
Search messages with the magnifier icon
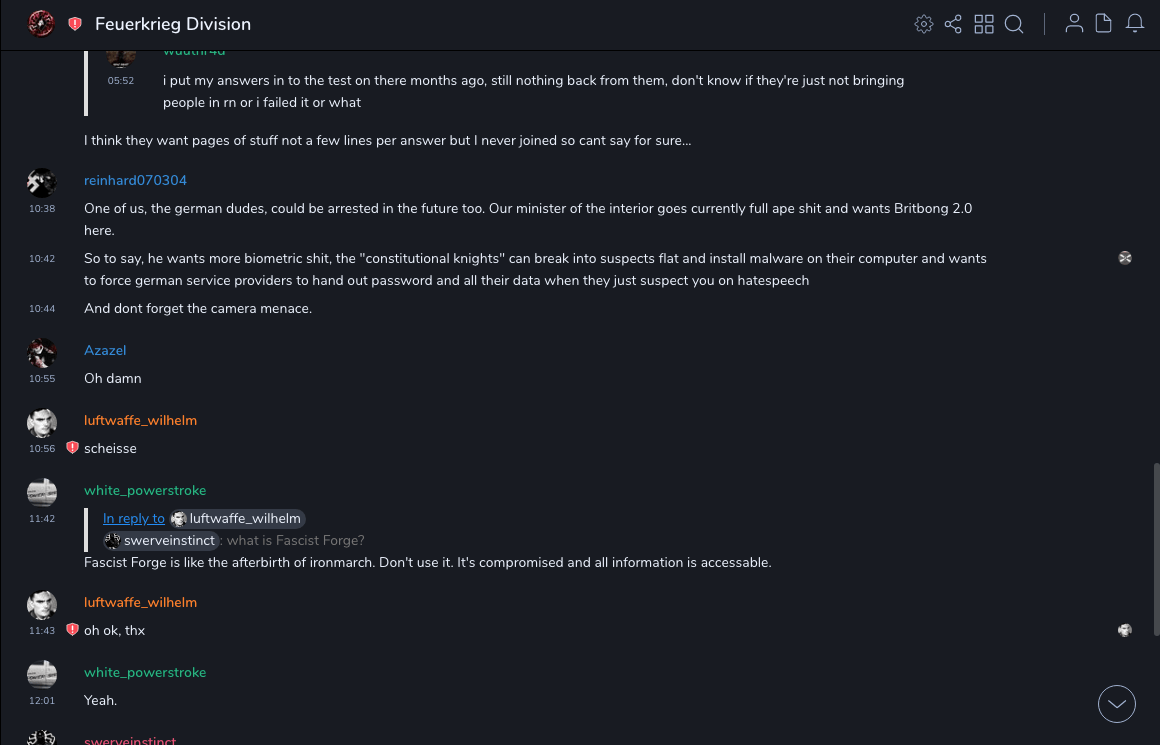pyautogui.click(x=1014, y=24)
